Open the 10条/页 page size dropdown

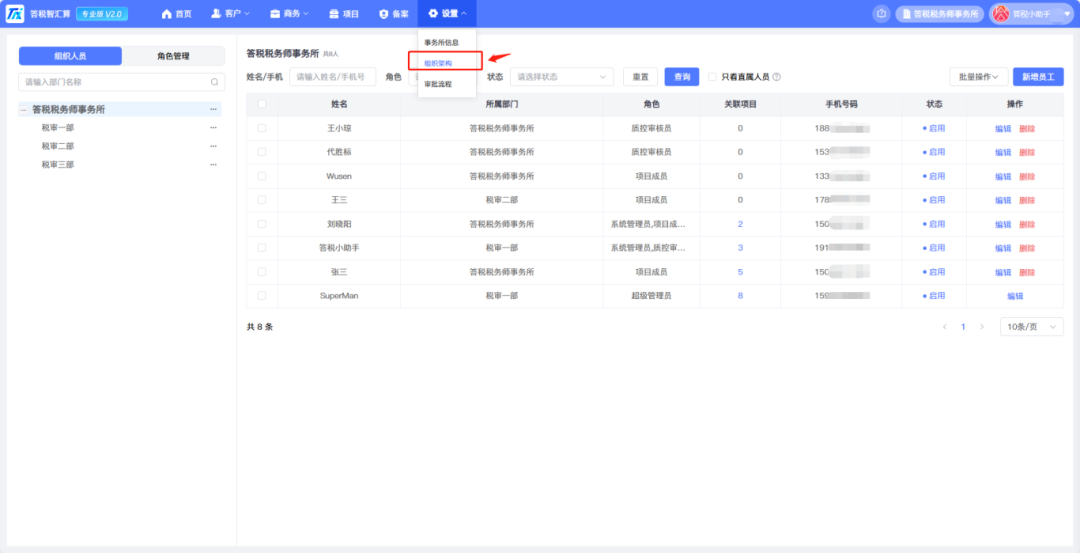click(1031, 326)
